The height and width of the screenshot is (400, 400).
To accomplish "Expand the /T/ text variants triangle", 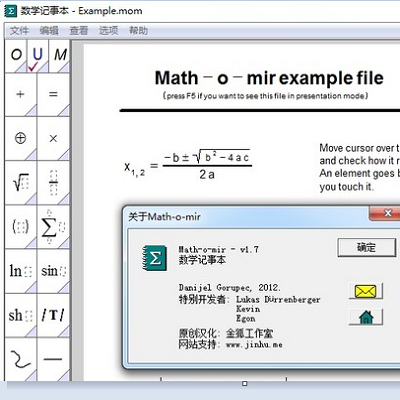I will [65, 332].
